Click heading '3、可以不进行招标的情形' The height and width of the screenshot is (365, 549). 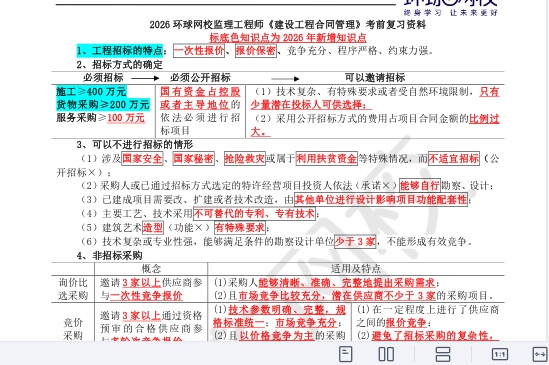(x=135, y=145)
